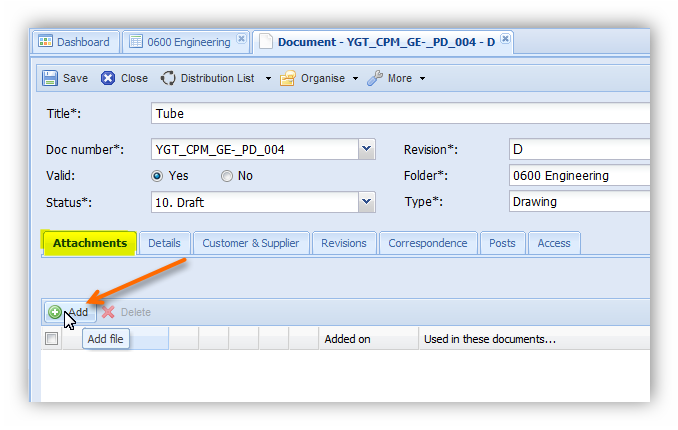Select the No radio button for Valid
This screenshot has width=678, height=430.
[x=227, y=175]
